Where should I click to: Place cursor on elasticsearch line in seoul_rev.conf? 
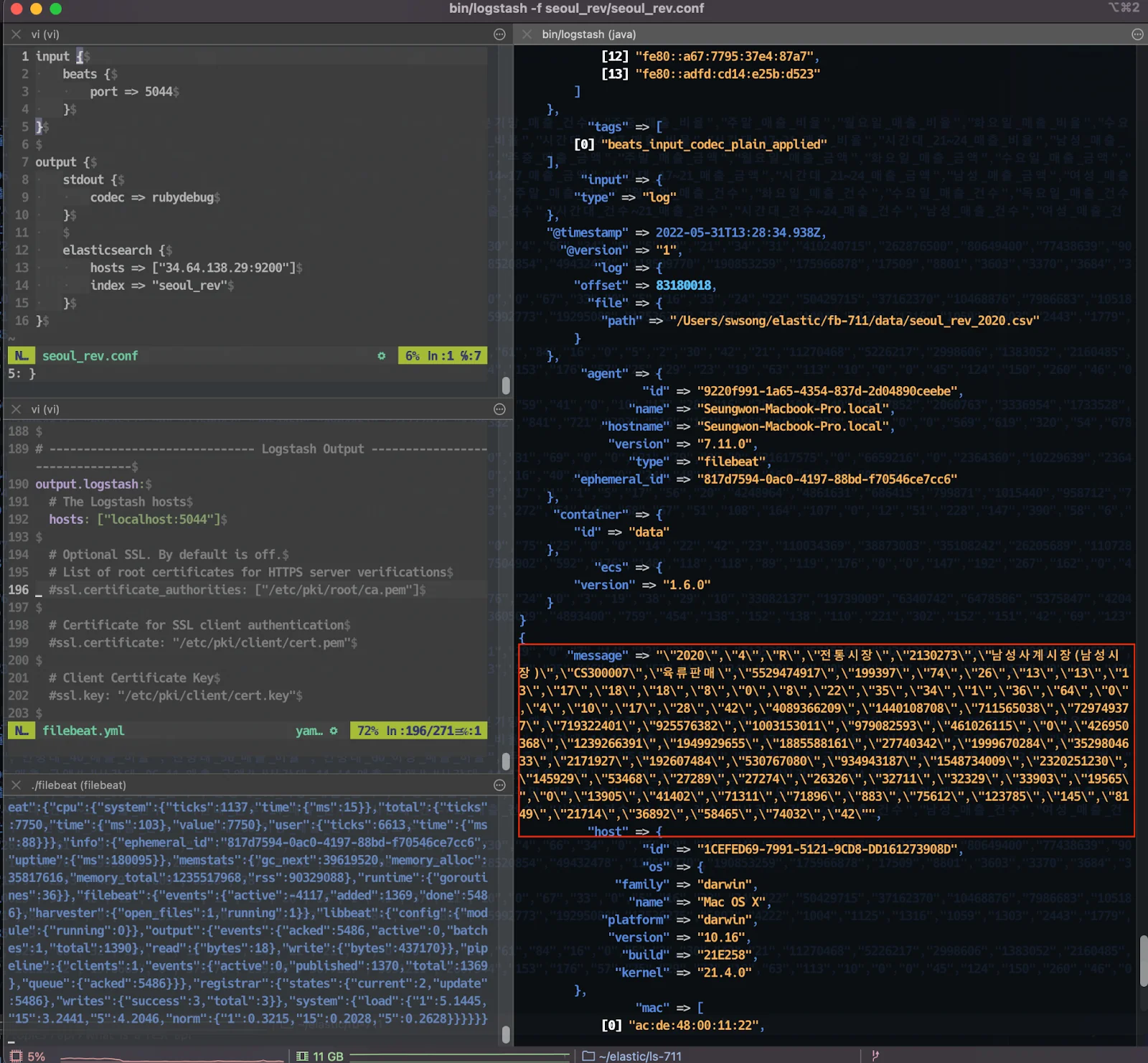pos(107,250)
